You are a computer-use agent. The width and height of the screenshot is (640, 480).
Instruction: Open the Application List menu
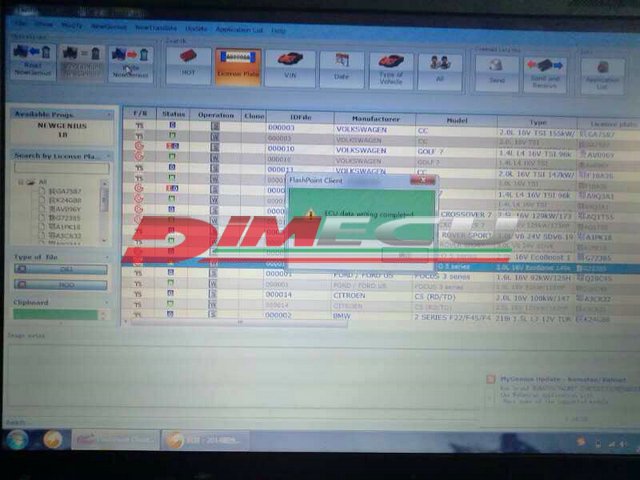(x=238, y=28)
